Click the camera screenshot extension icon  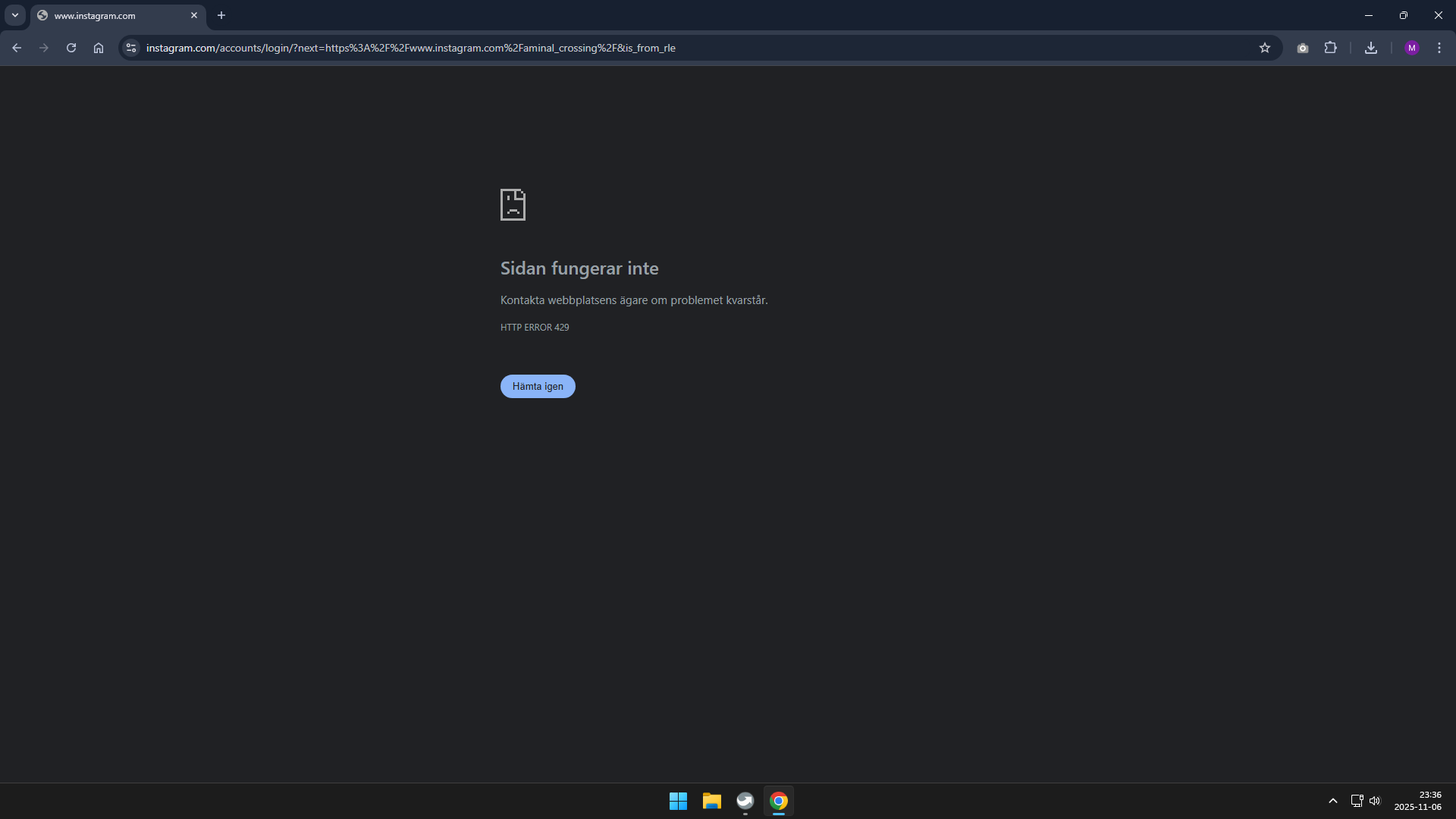tap(1303, 48)
